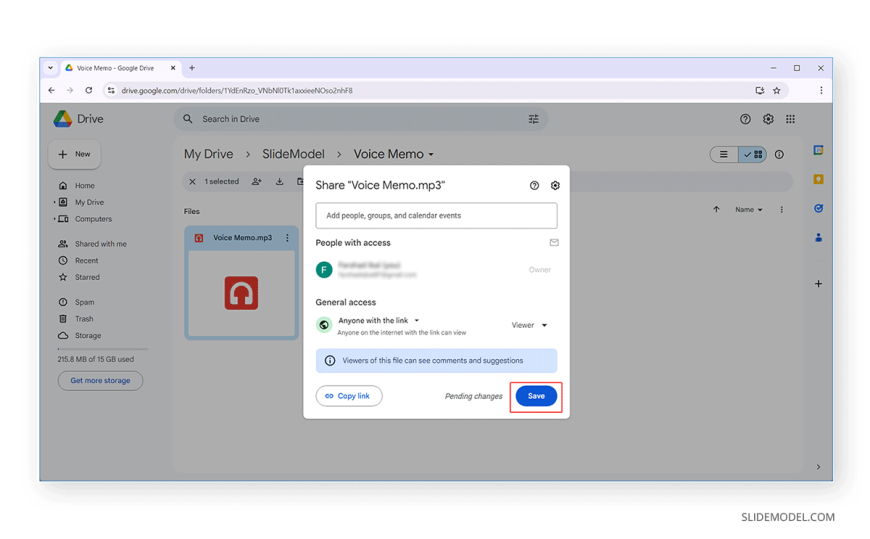Expand Computers tree arrow
870x539 pixels.
coord(54,219)
